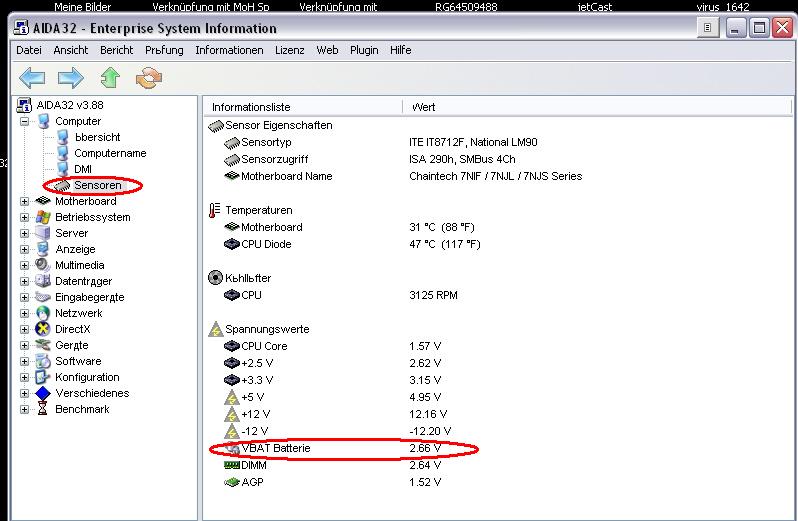Click the Konfiguration icon in the tree

pos(43,377)
